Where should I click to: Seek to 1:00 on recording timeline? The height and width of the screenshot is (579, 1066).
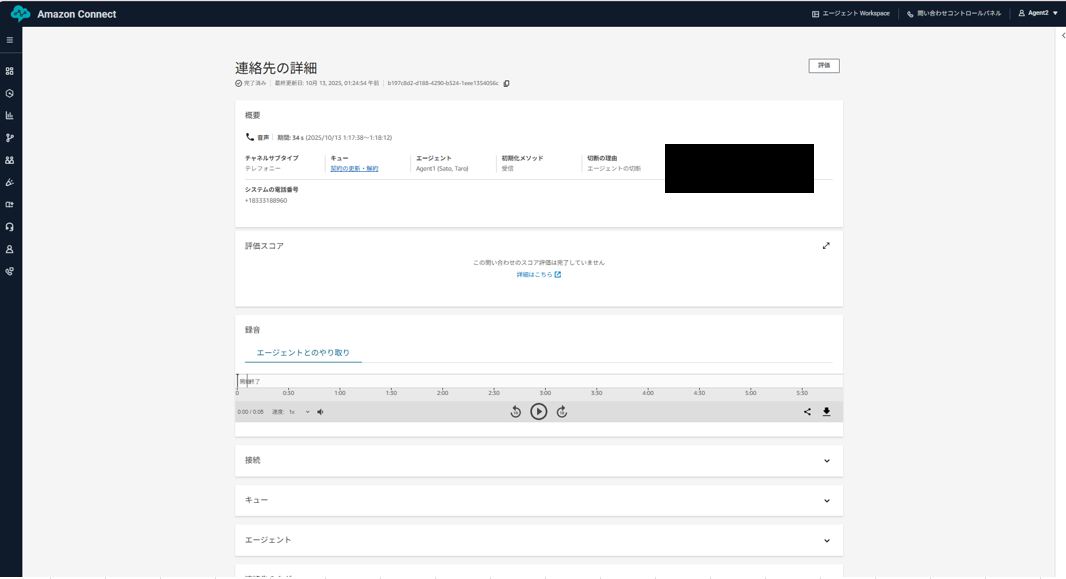[x=340, y=393]
